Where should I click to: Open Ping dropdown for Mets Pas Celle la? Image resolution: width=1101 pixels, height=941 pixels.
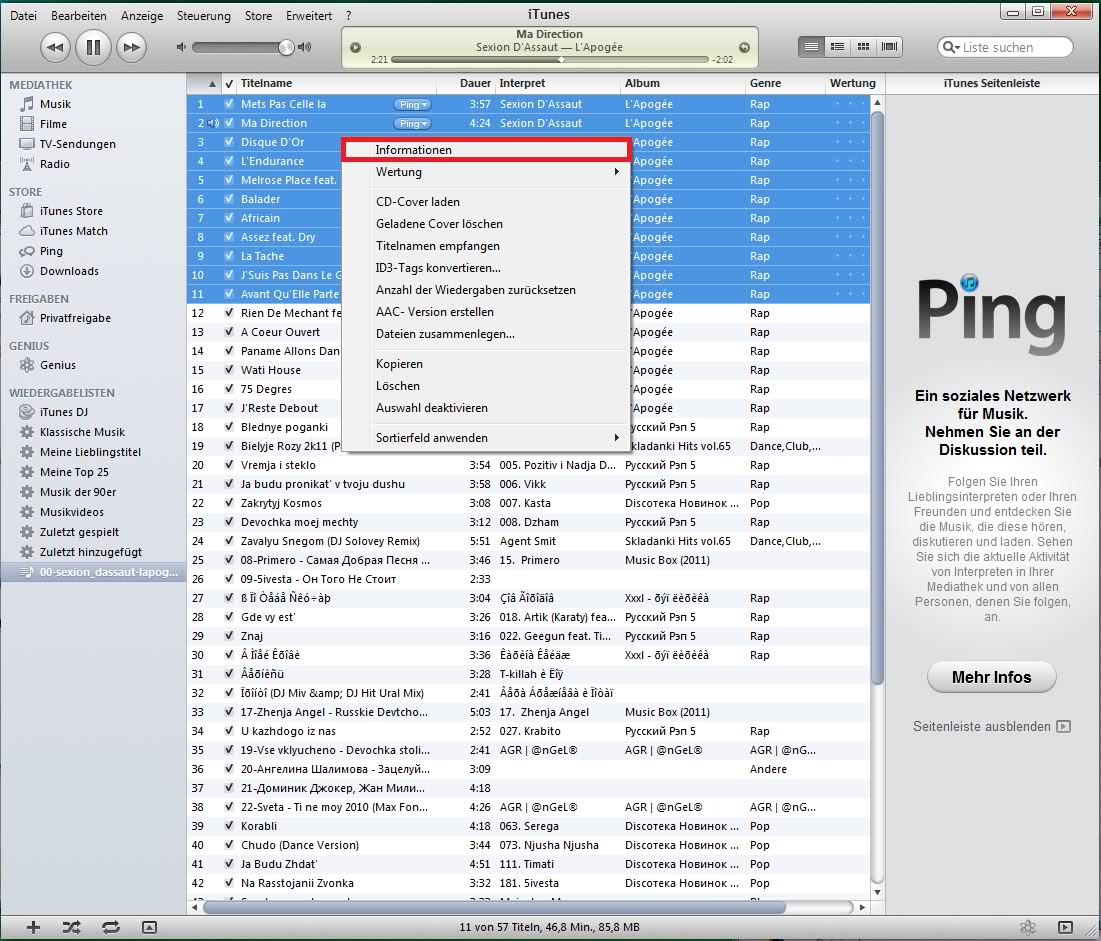pos(412,104)
